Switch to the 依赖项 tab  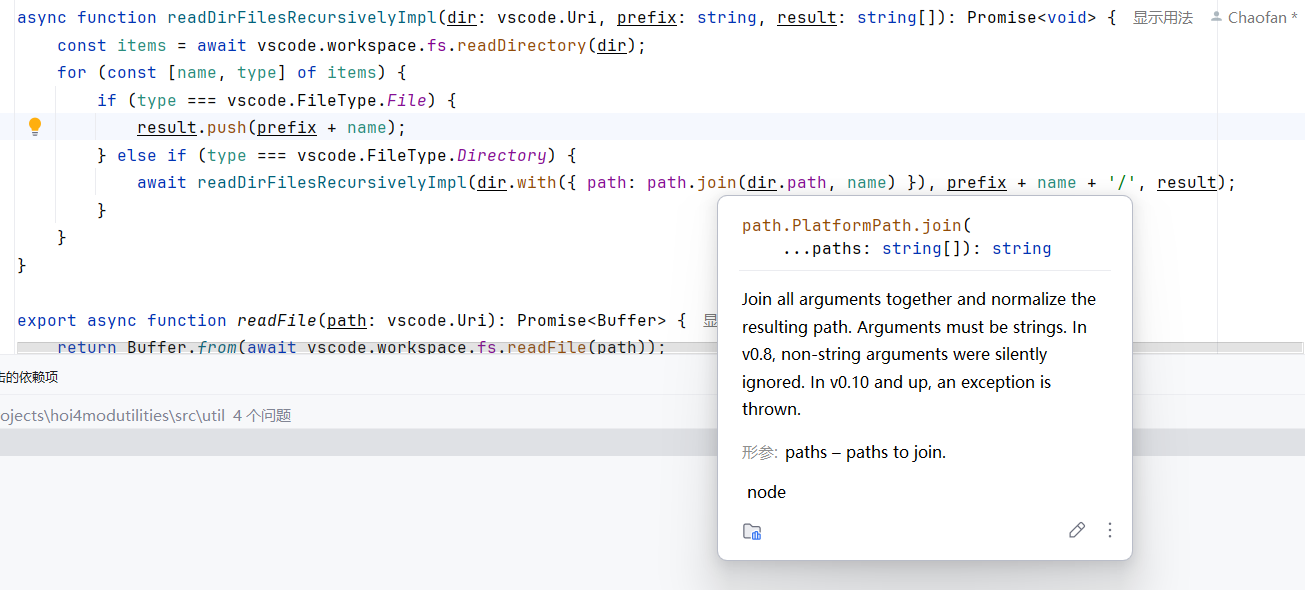point(30,377)
